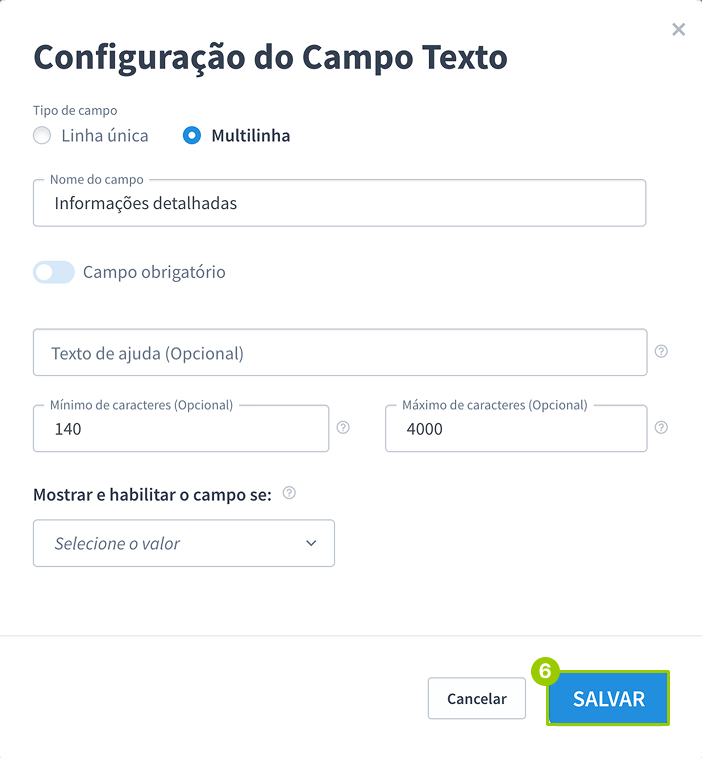Show help for Mínimo de caracteres

pyautogui.click(x=343, y=428)
